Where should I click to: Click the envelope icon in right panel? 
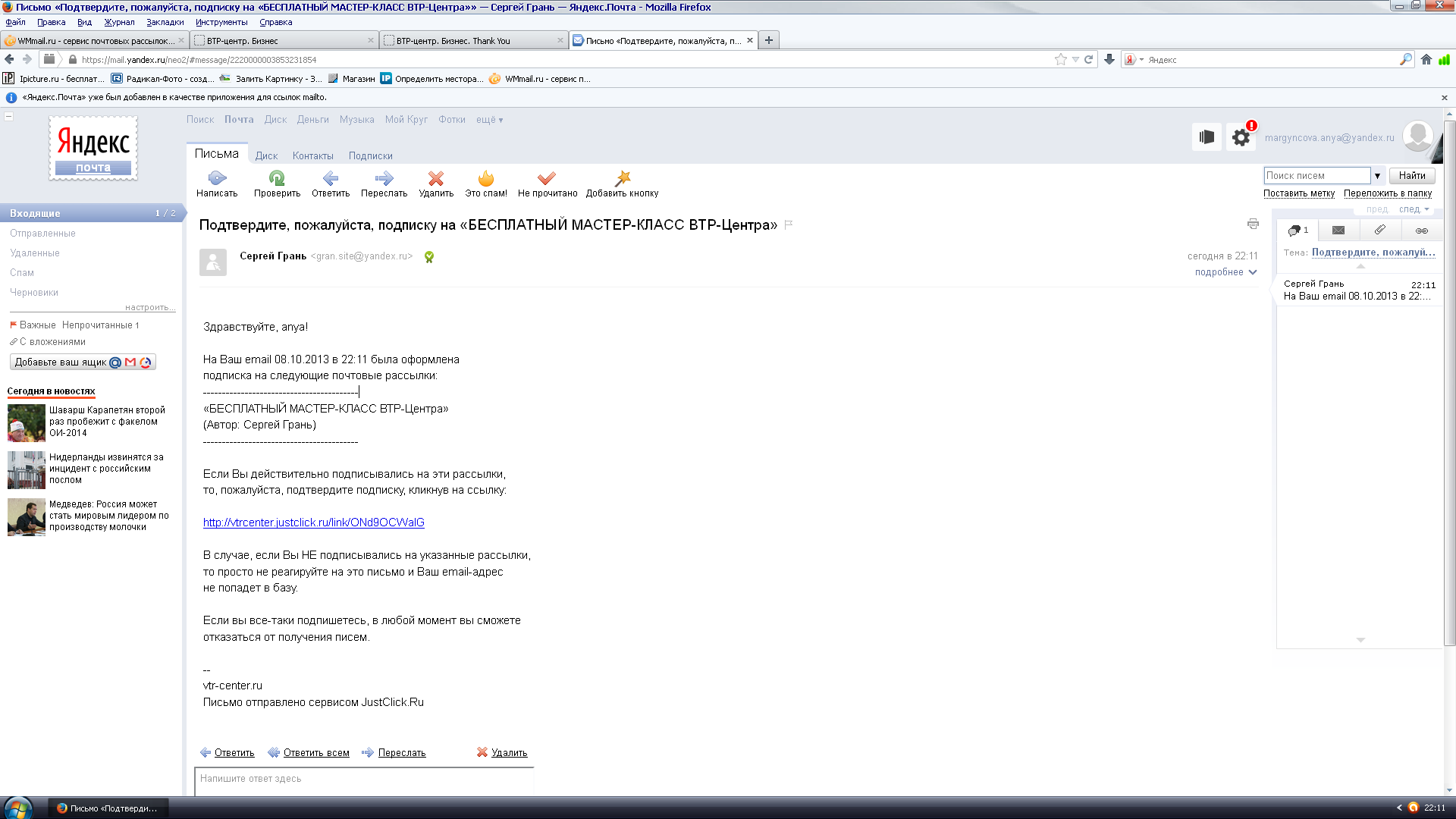(1338, 231)
